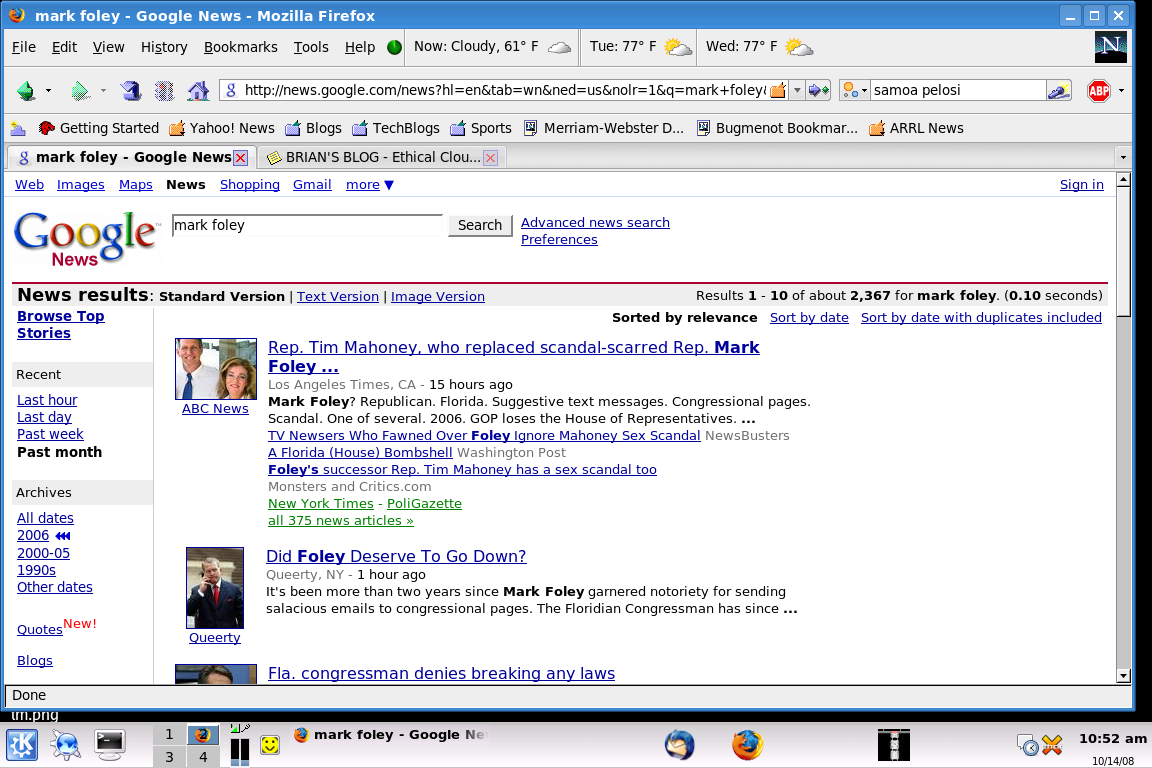The height and width of the screenshot is (768, 1152).
Task: Click in the mark foley search field
Action: (x=307, y=225)
